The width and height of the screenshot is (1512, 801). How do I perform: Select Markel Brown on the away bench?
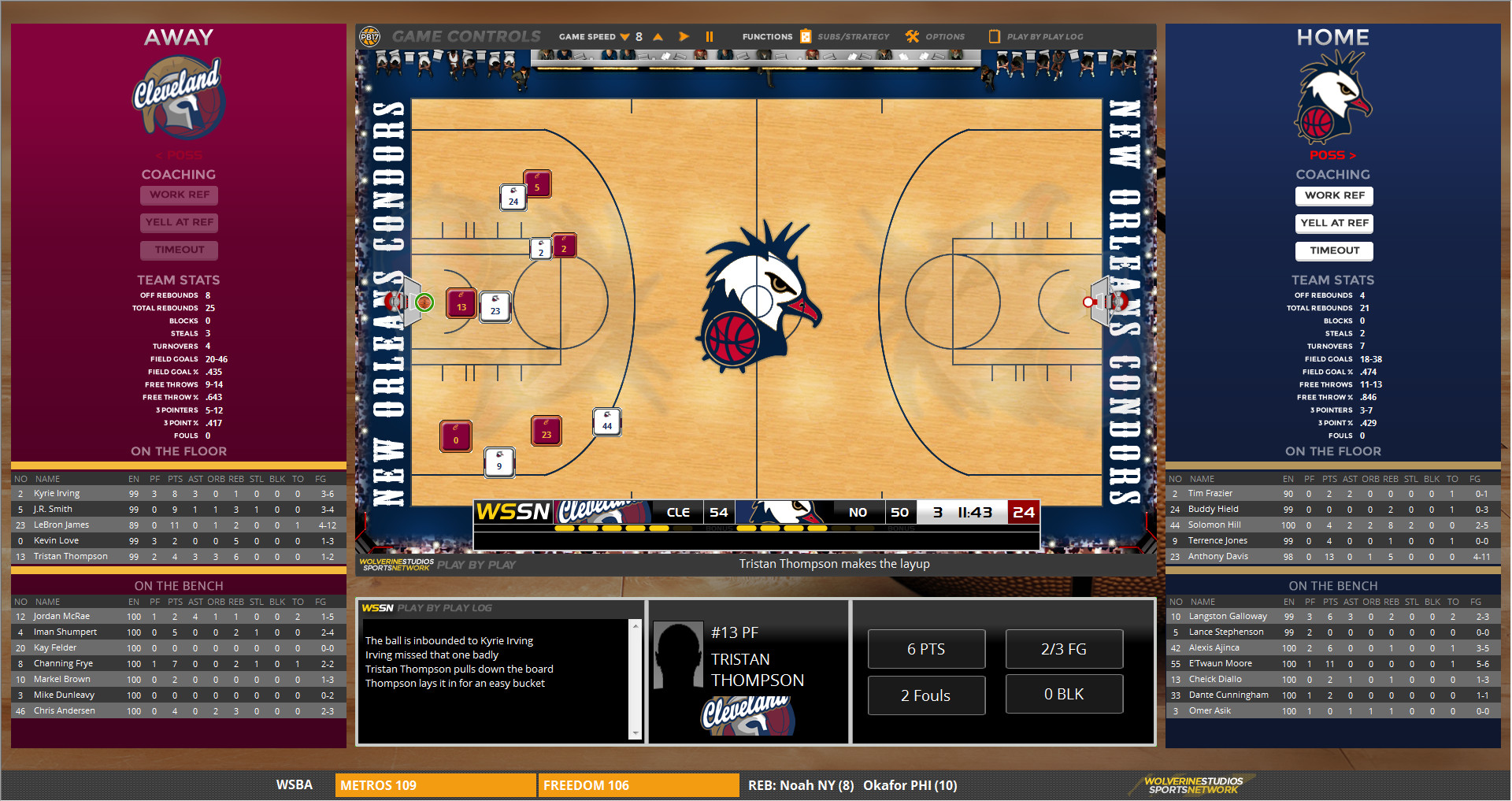tap(179, 680)
